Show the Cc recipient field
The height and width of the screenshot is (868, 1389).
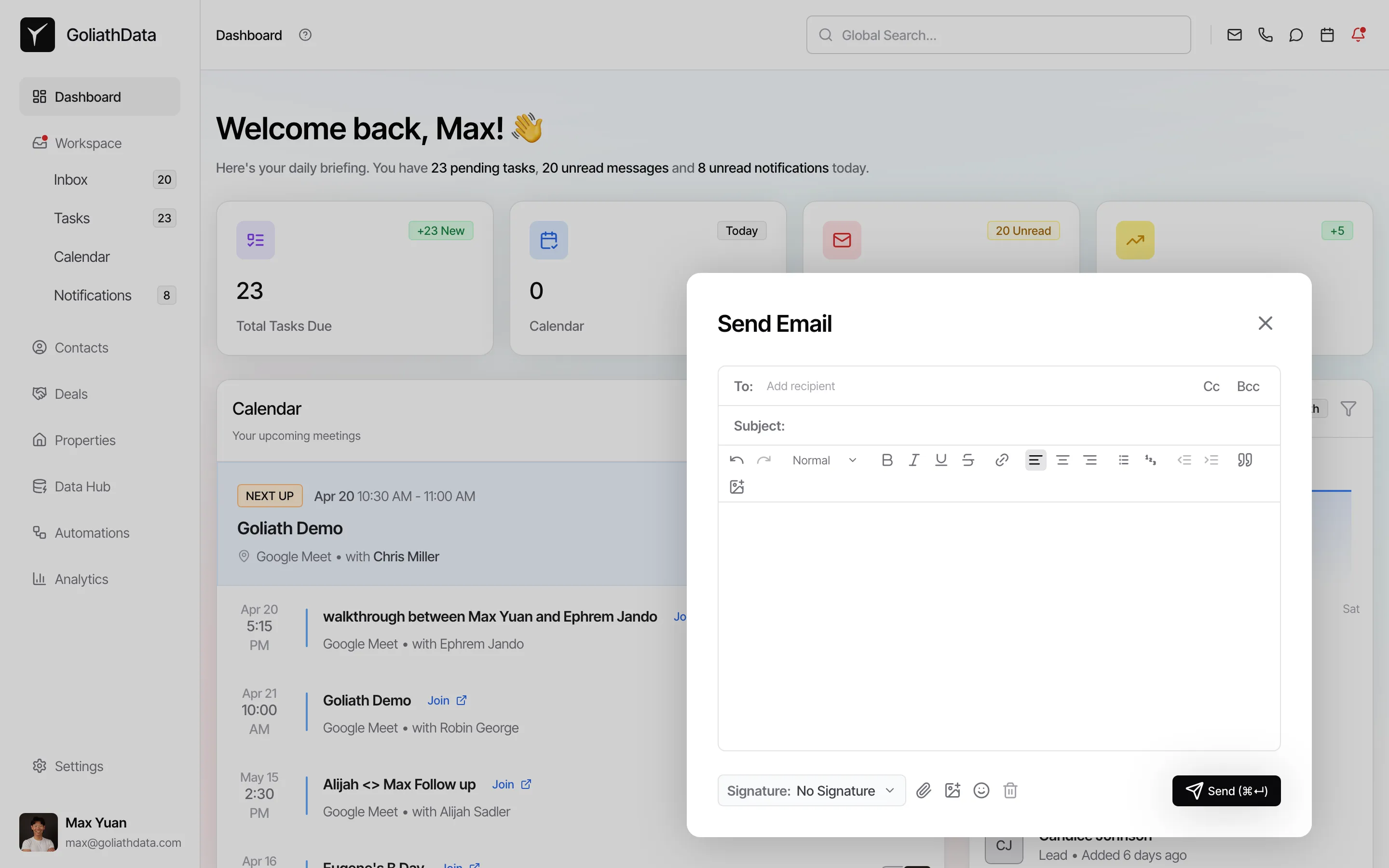click(1211, 386)
